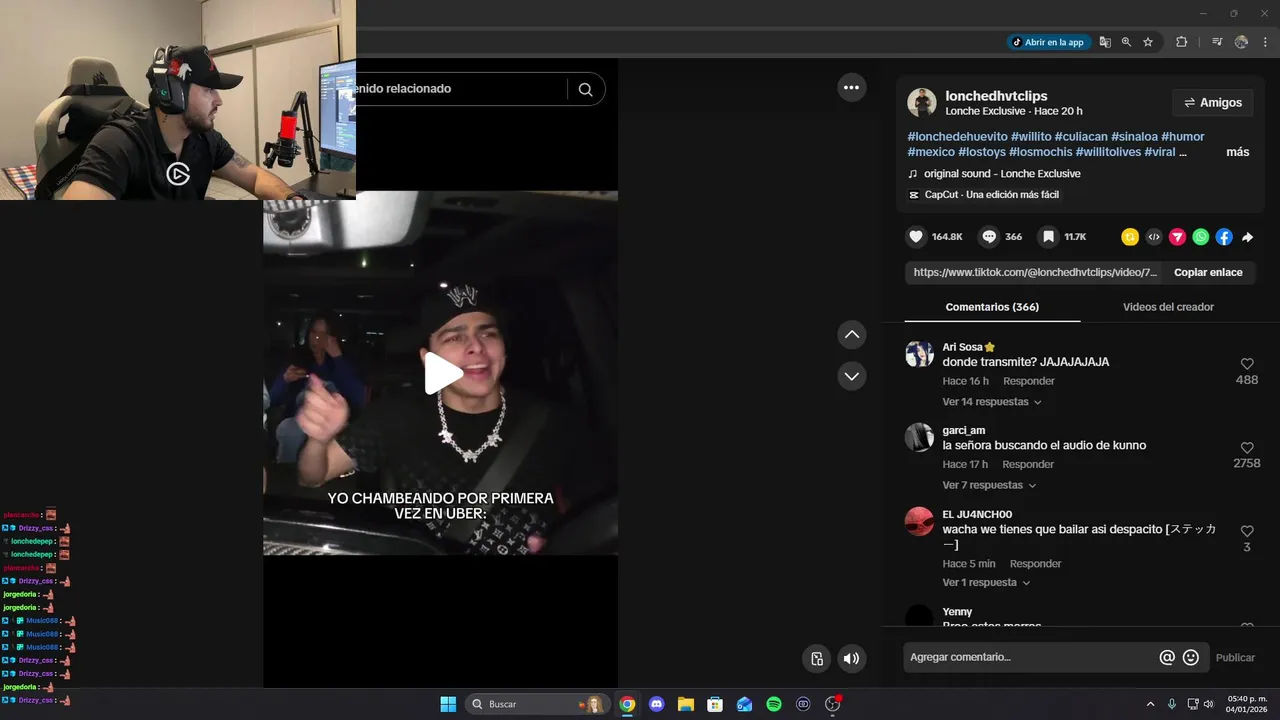Open Discord from the taskbar
The width and height of the screenshot is (1280, 720).
[656, 704]
